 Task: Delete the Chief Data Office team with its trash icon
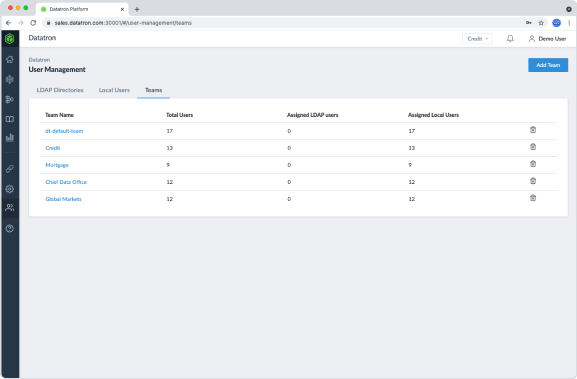pos(533,181)
